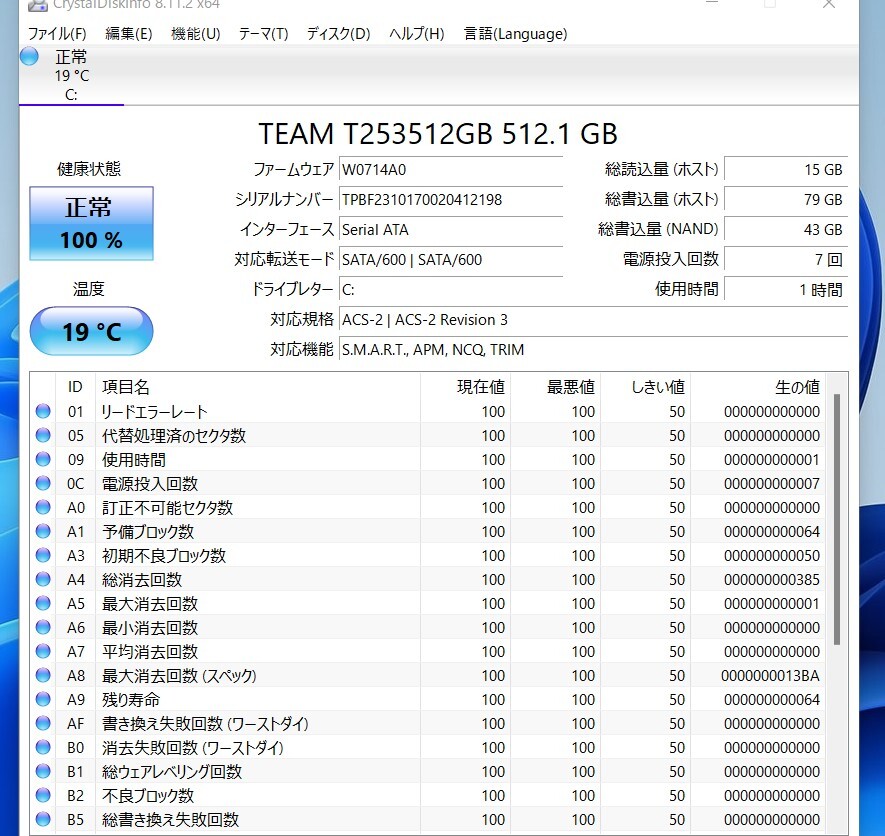Click raw value 000000000385

pos(772,580)
